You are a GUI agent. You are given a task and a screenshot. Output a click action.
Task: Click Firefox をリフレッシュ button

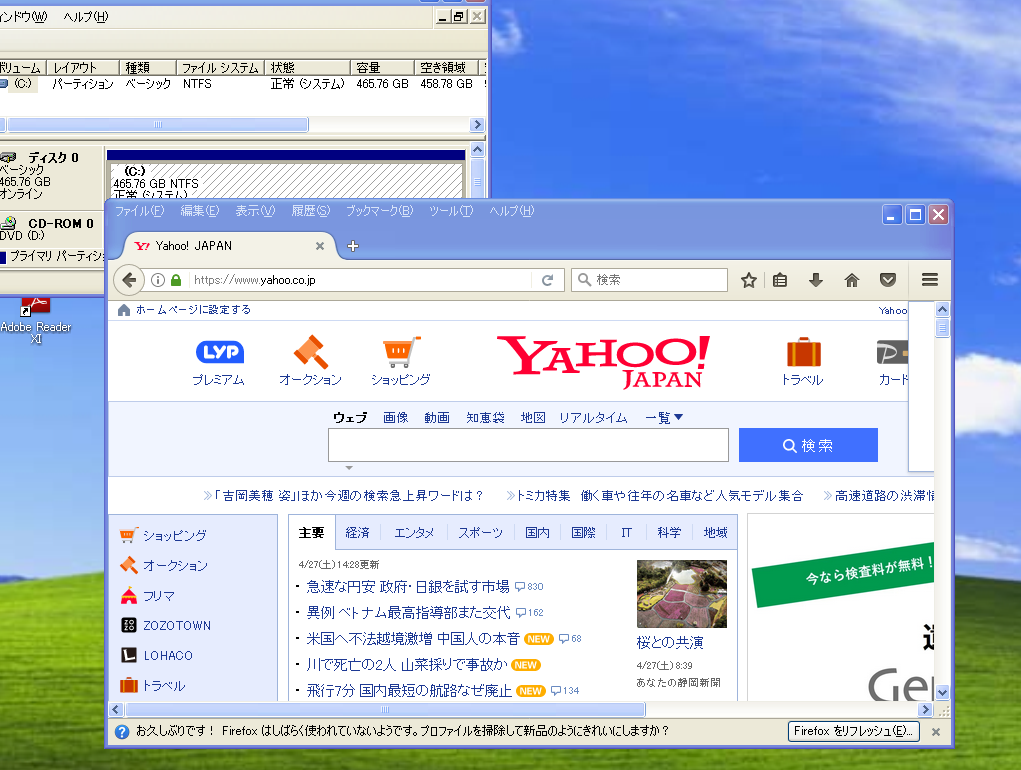coord(854,731)
